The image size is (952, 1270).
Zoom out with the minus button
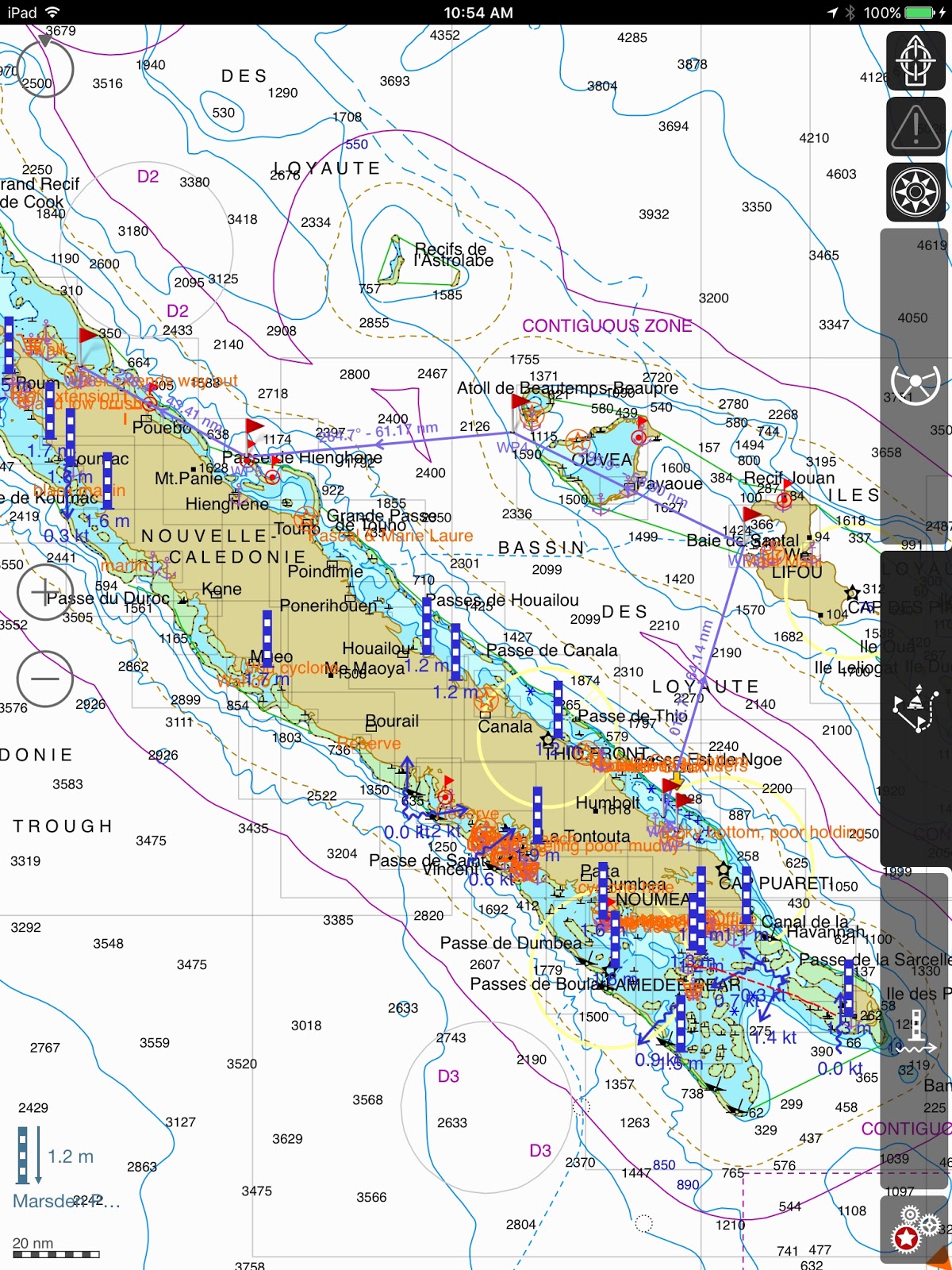click(45, 679)
